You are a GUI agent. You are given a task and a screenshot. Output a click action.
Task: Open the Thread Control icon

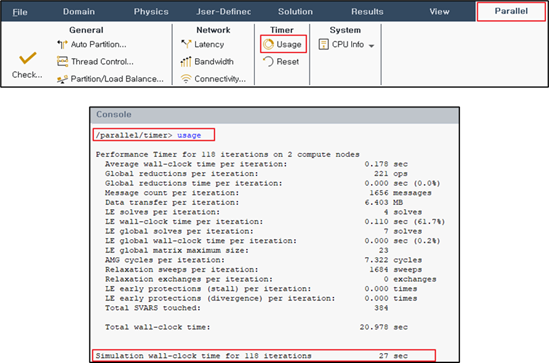click(x=62, y=62)
